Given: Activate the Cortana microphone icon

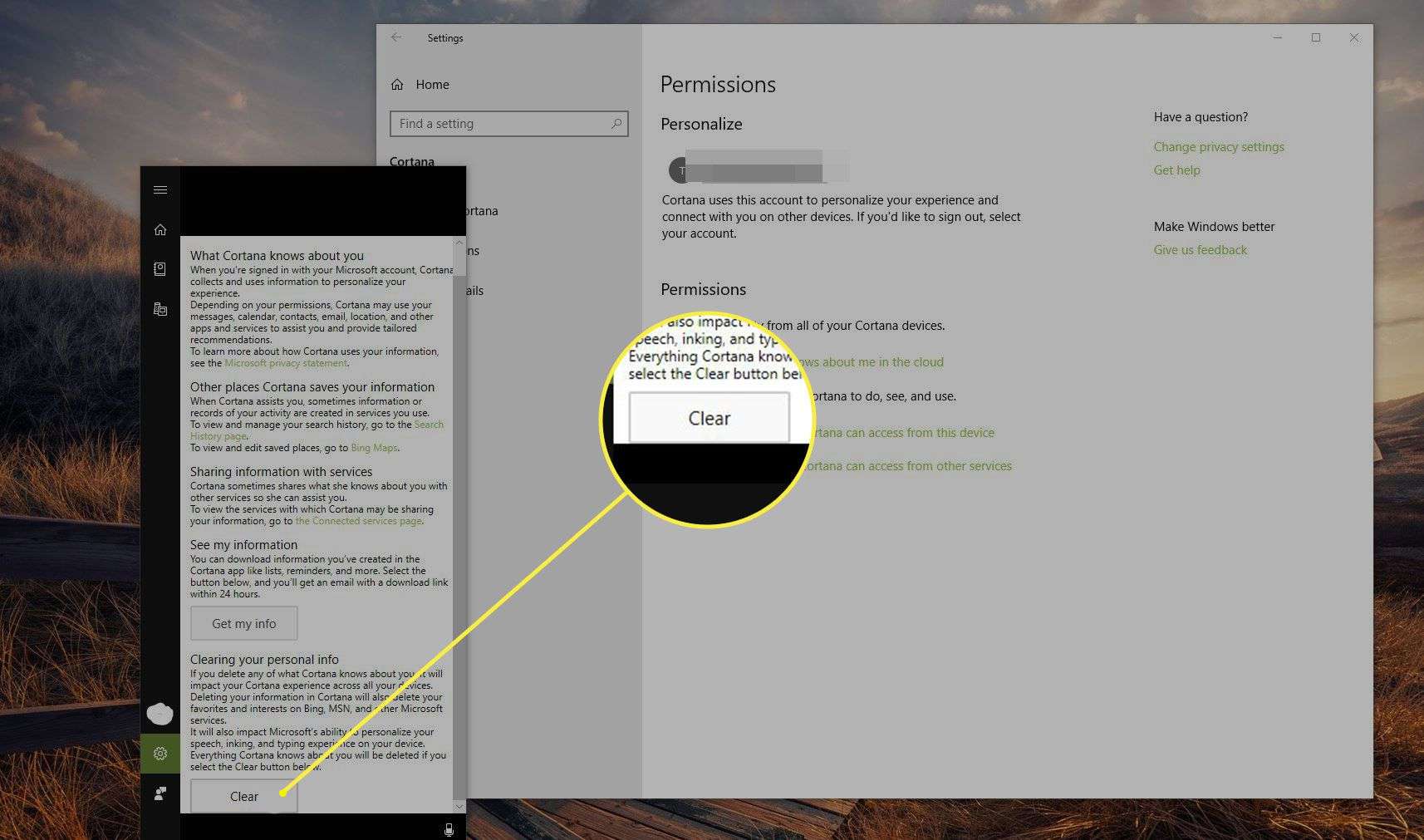Looking at the screenshot, I should tap(449, 829).
